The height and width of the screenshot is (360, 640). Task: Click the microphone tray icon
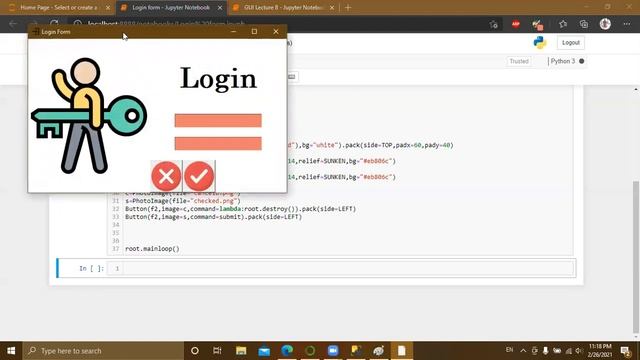tap(546, 351)
